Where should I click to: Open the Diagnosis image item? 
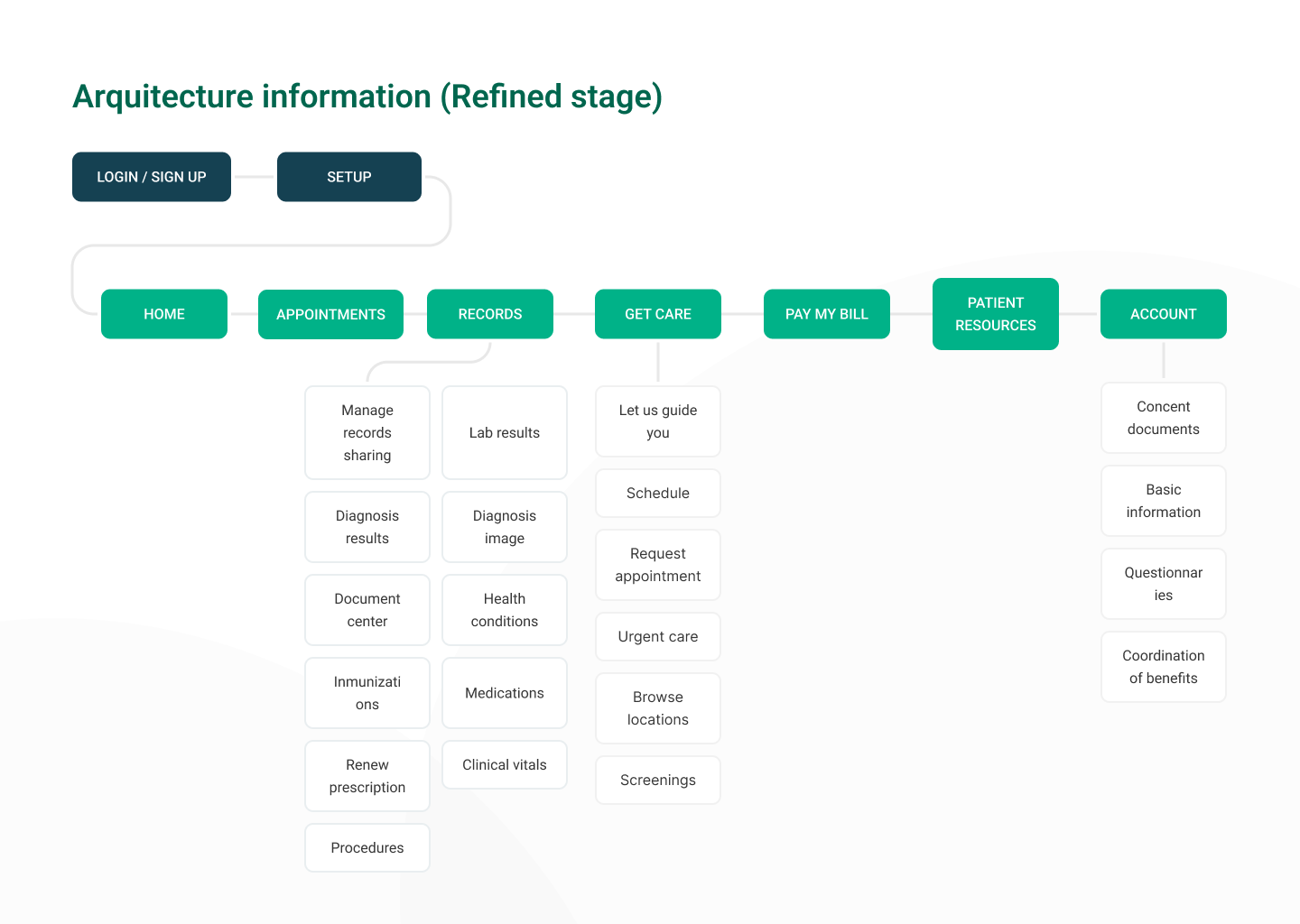pyautogui.click(x=505, y=527)
